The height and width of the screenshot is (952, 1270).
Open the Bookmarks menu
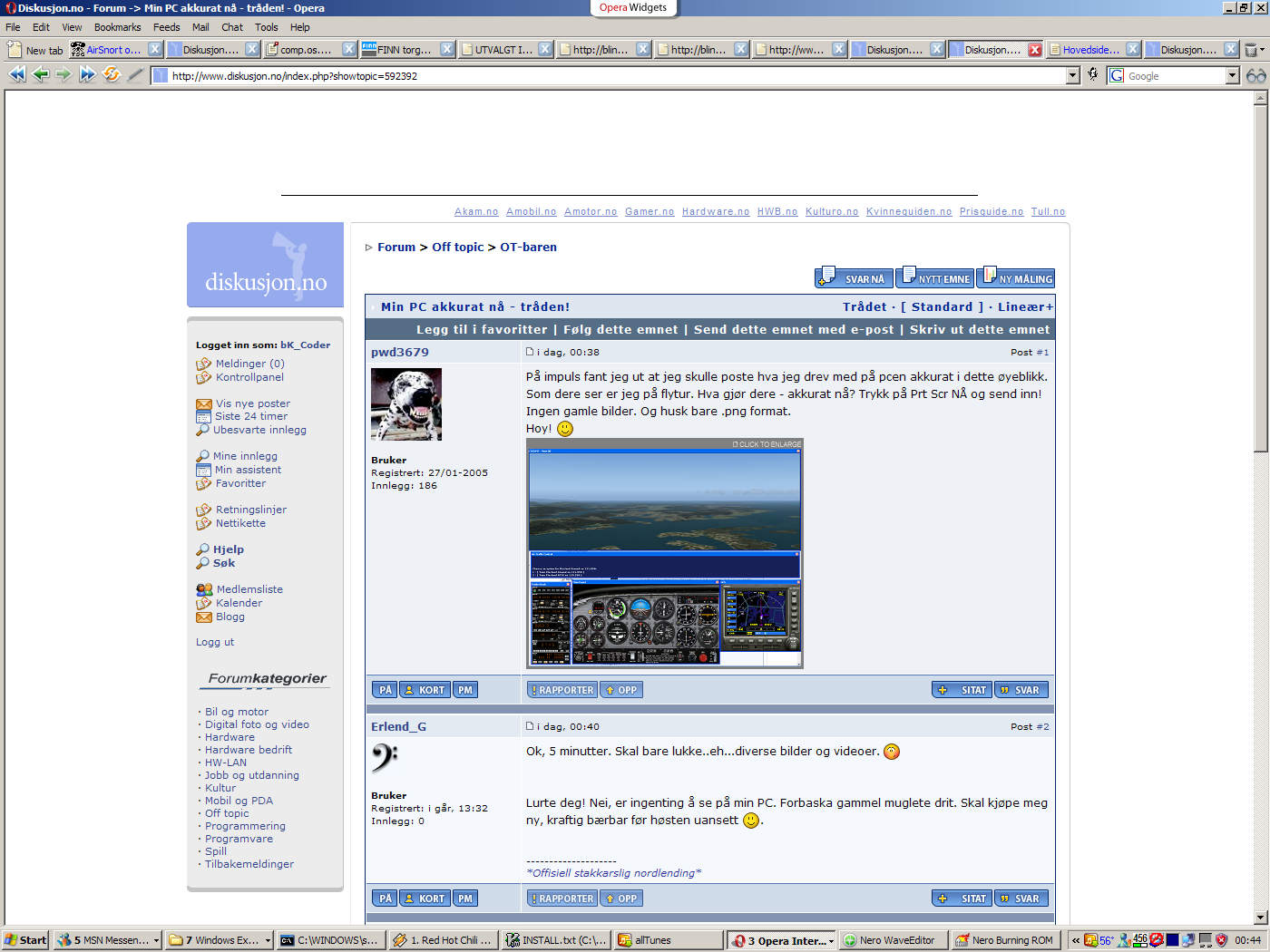pos(118,27)
